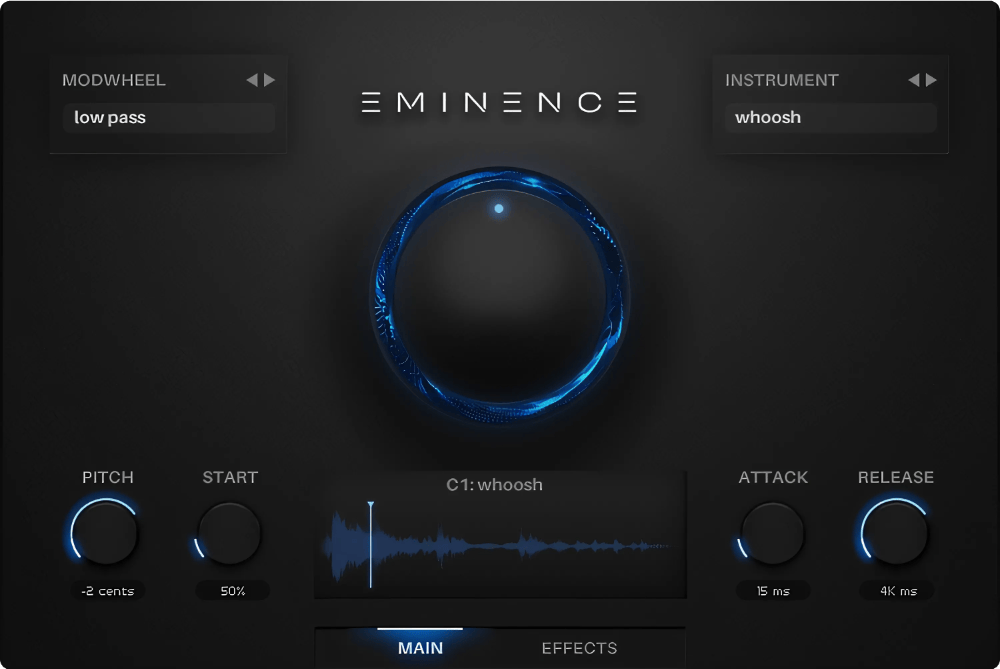Switch to the EFFECTS tab

[x=579, y=648]
